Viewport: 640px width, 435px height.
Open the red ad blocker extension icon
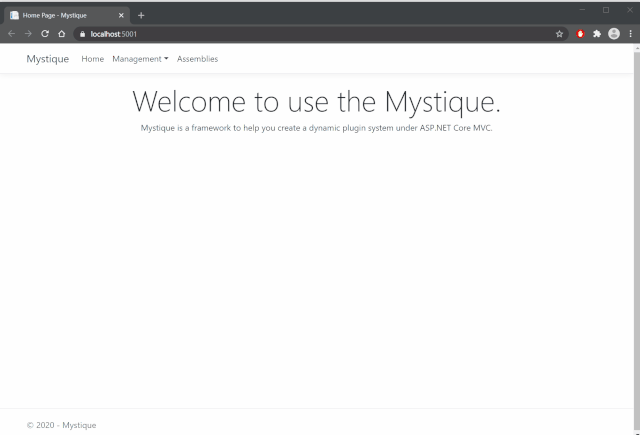click(x=580, y=34)
